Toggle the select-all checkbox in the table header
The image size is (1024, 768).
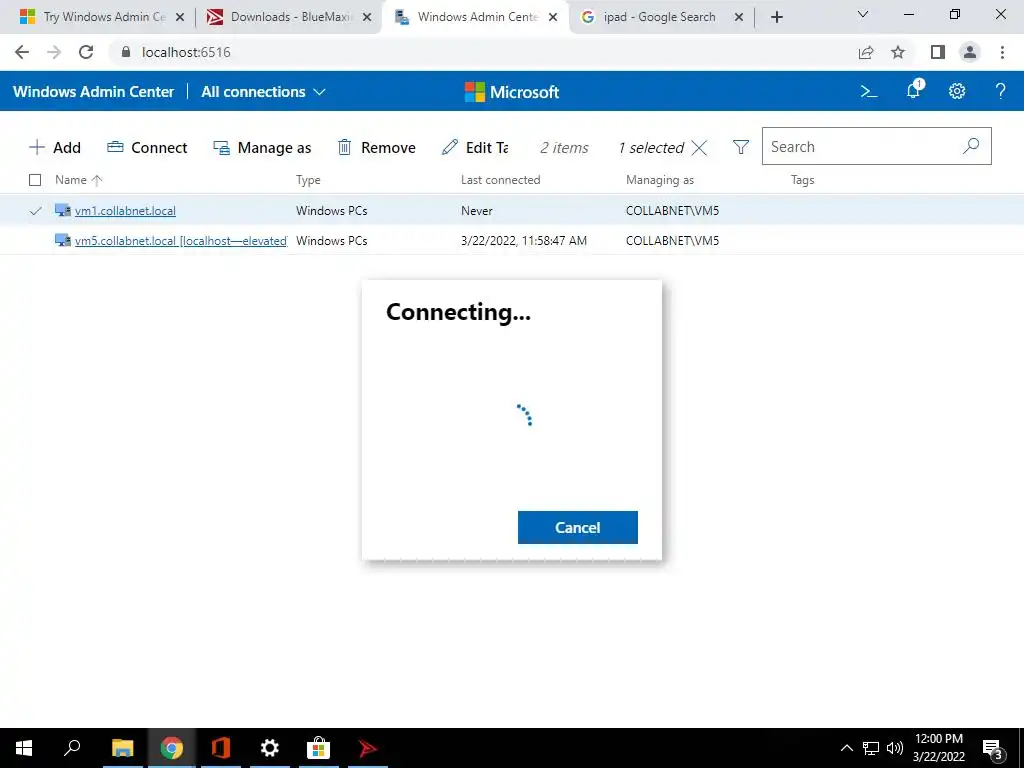click(35, 180)
